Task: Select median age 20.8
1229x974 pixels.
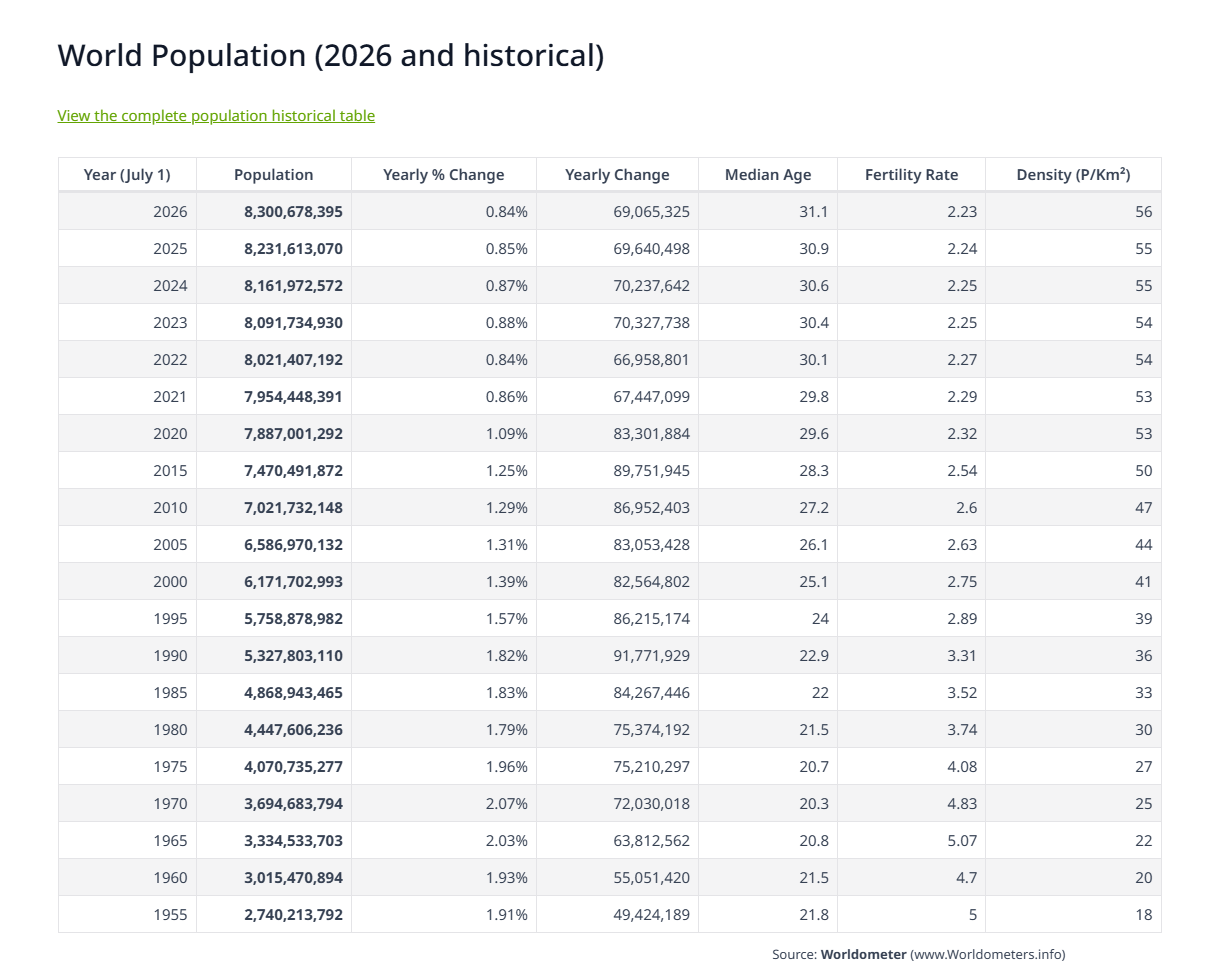Action: click(814, 840)
